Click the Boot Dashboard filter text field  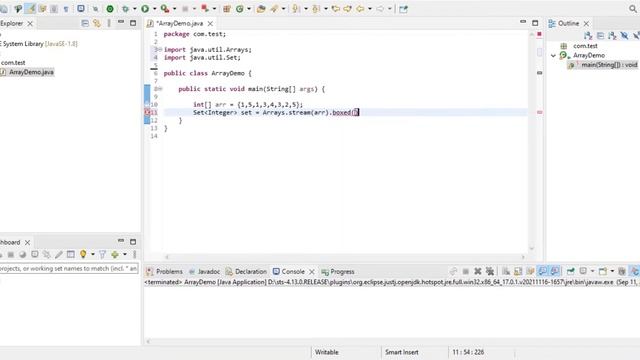69,269
